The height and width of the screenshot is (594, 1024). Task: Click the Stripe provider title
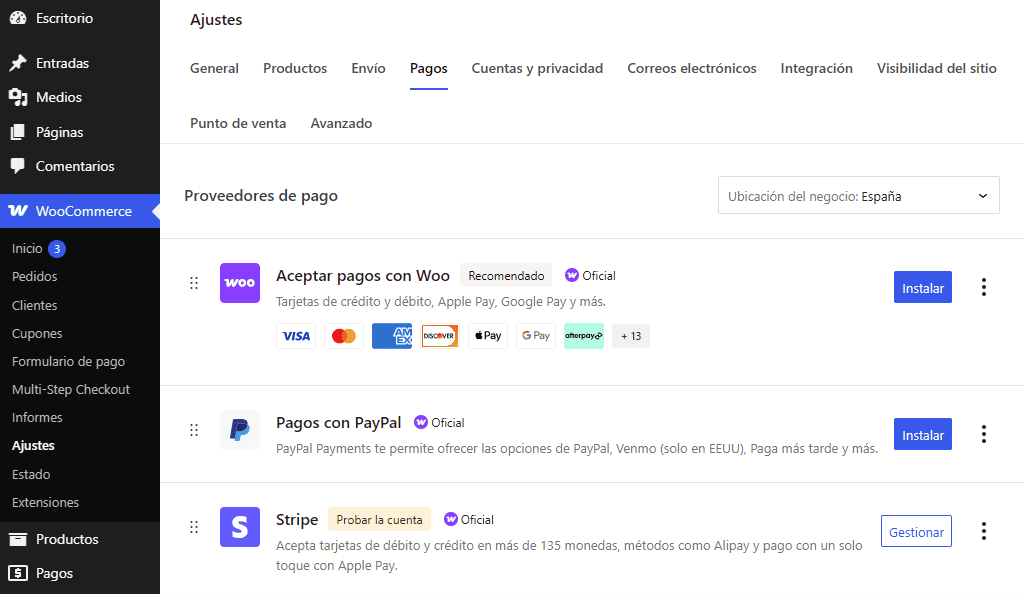click(297, 520)
